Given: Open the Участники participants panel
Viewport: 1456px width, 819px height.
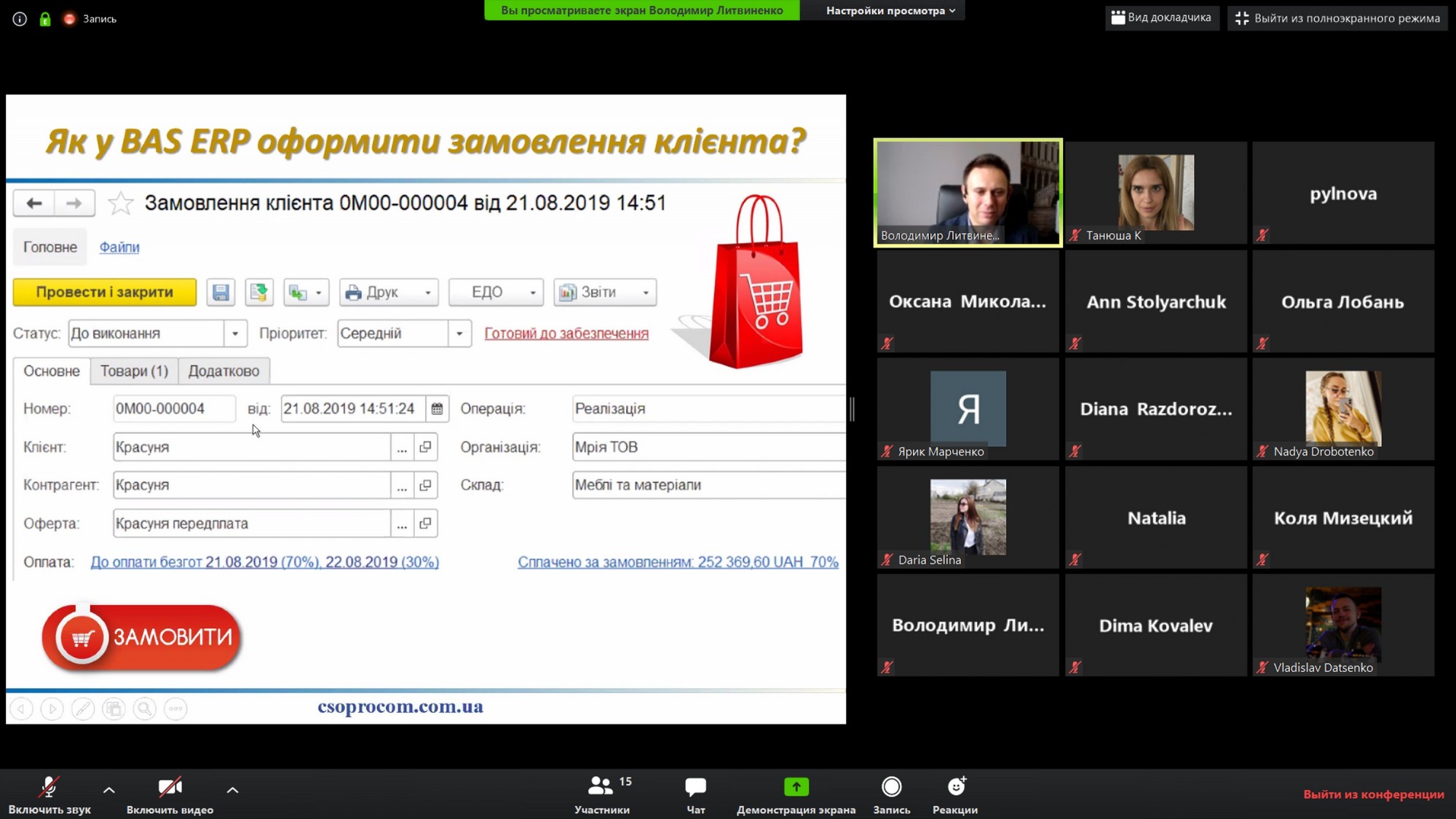Looking at the screenshot, I should (602, 794).
